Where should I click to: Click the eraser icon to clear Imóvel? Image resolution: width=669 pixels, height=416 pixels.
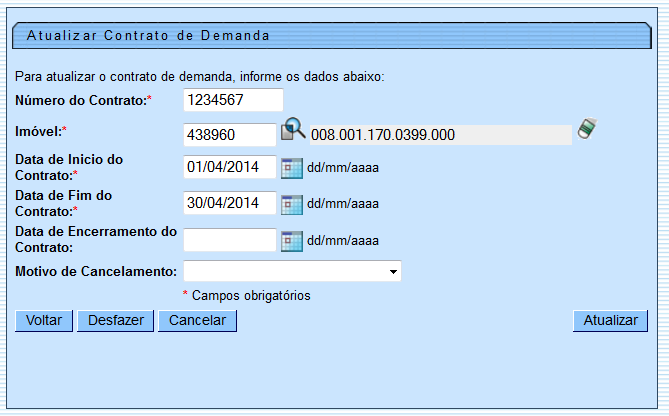[x=587, y=130]
